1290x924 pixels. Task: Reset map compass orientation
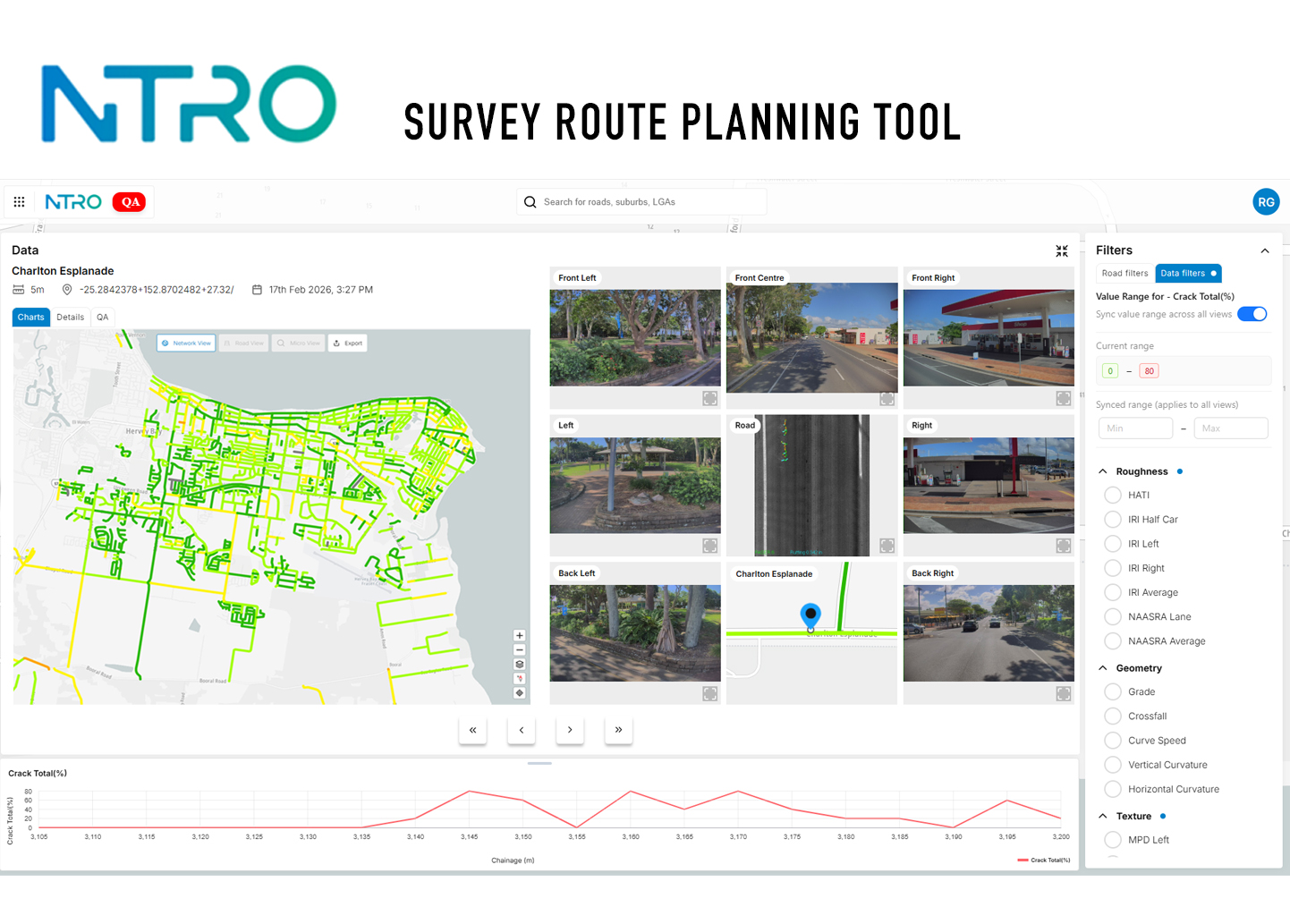click(520, 679)
